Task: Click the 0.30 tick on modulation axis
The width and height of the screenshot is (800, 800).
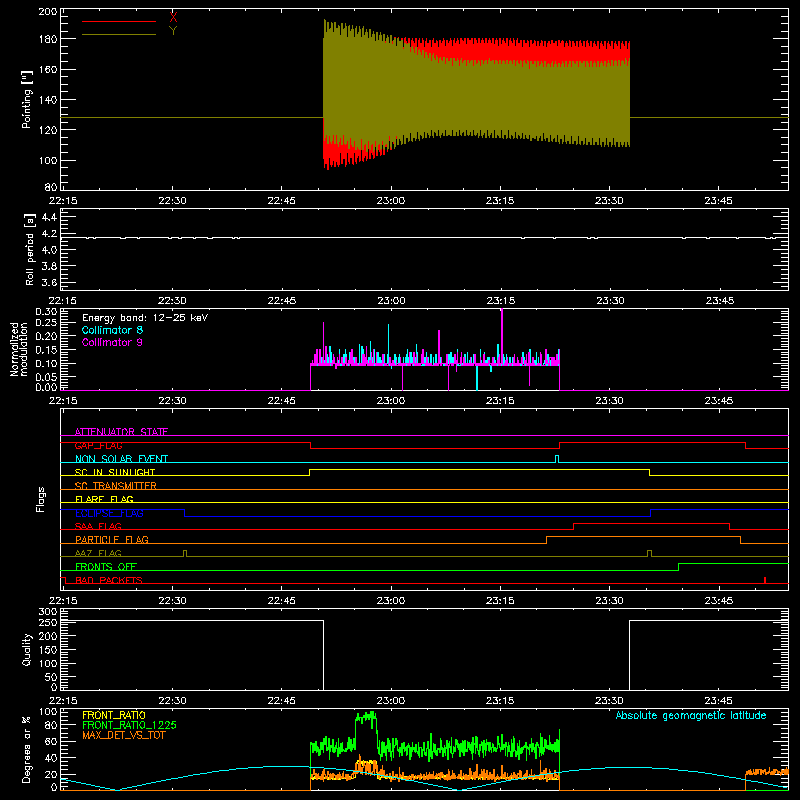Action: [46, 311]
